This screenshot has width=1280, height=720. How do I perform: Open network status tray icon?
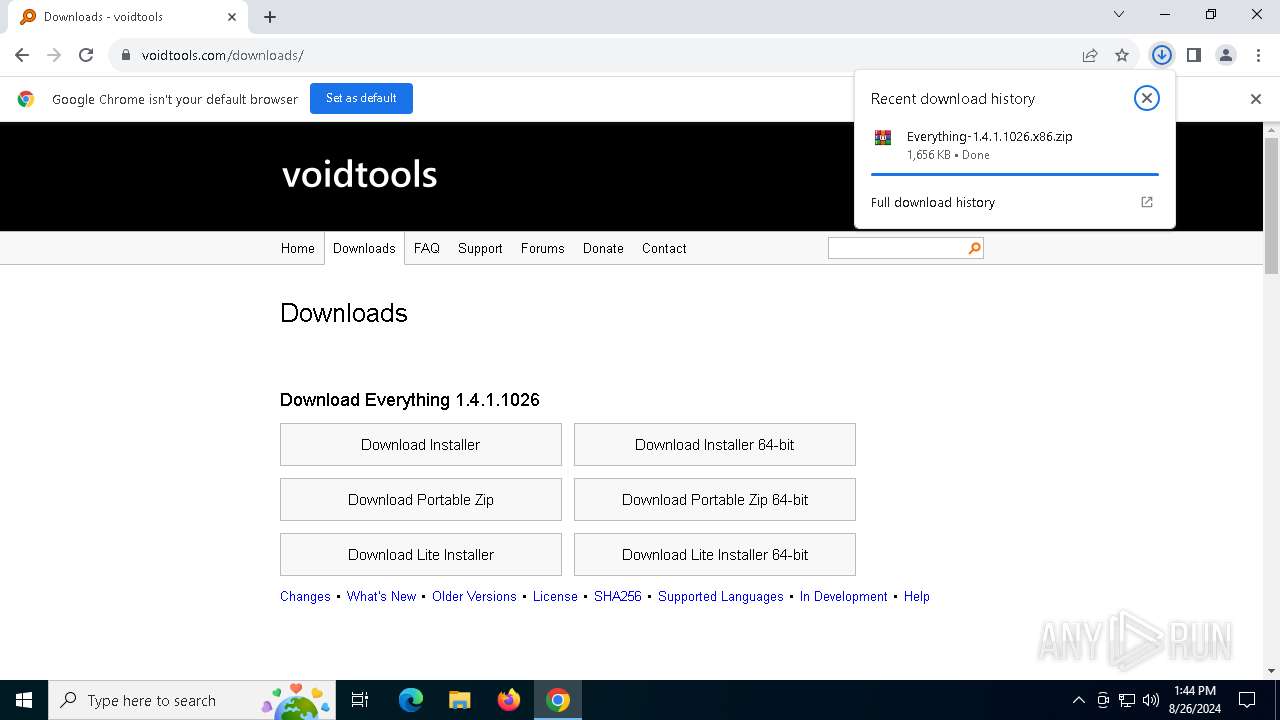pos(1127,700)
